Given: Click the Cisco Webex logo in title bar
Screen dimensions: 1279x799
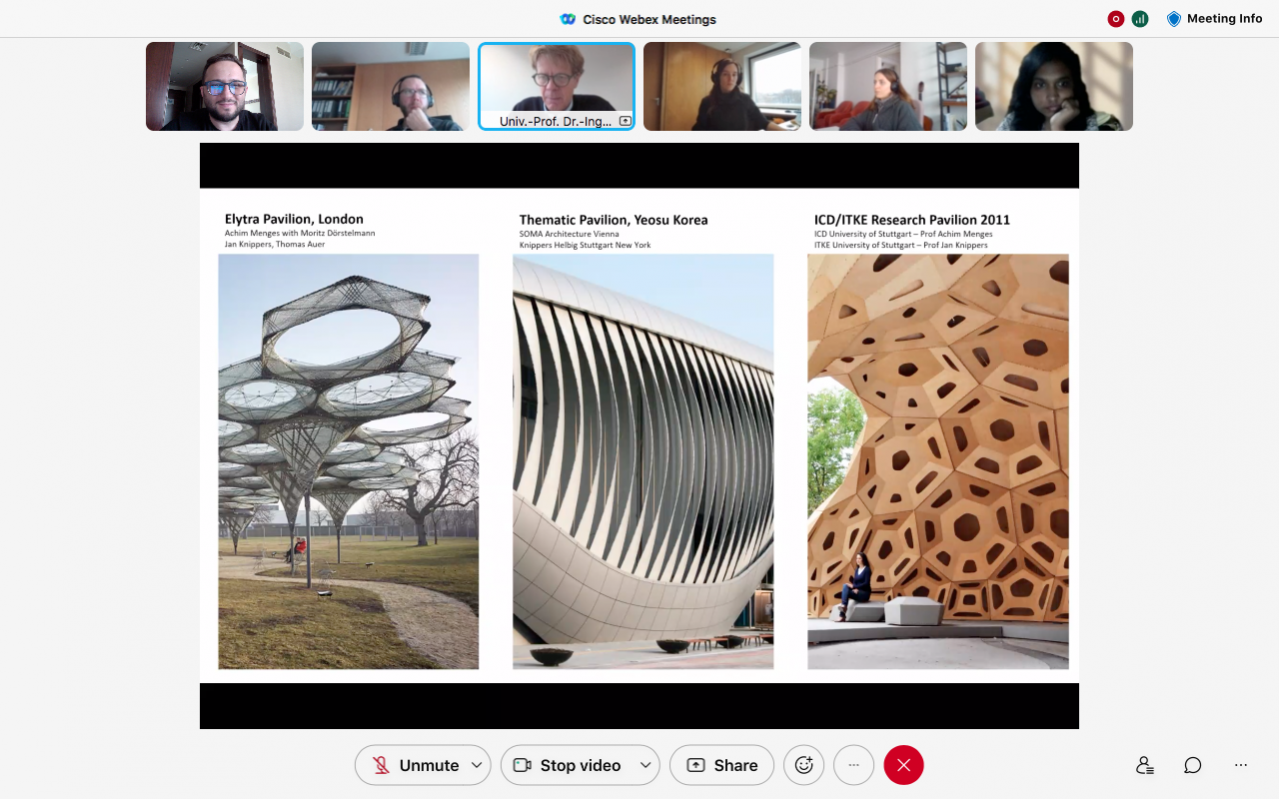Looking at the screenshot, I should coord(567,18).
